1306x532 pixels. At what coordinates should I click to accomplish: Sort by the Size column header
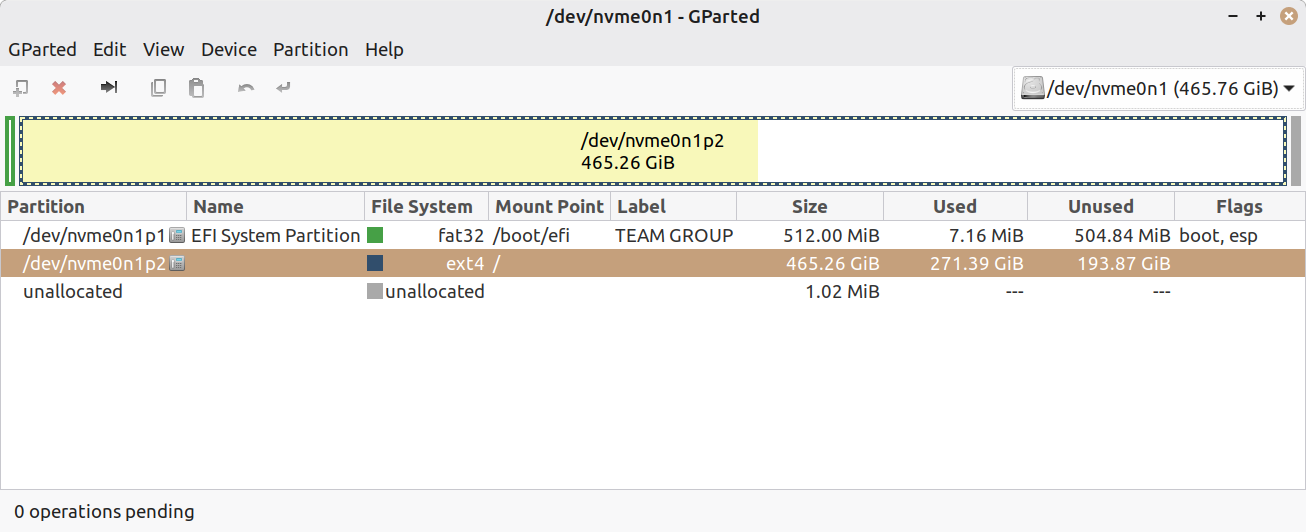[x=809, y=207]
